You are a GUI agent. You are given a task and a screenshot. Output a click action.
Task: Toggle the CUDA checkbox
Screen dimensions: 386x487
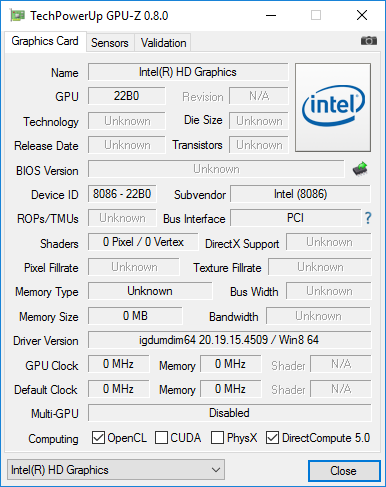(x=161, y=438)
